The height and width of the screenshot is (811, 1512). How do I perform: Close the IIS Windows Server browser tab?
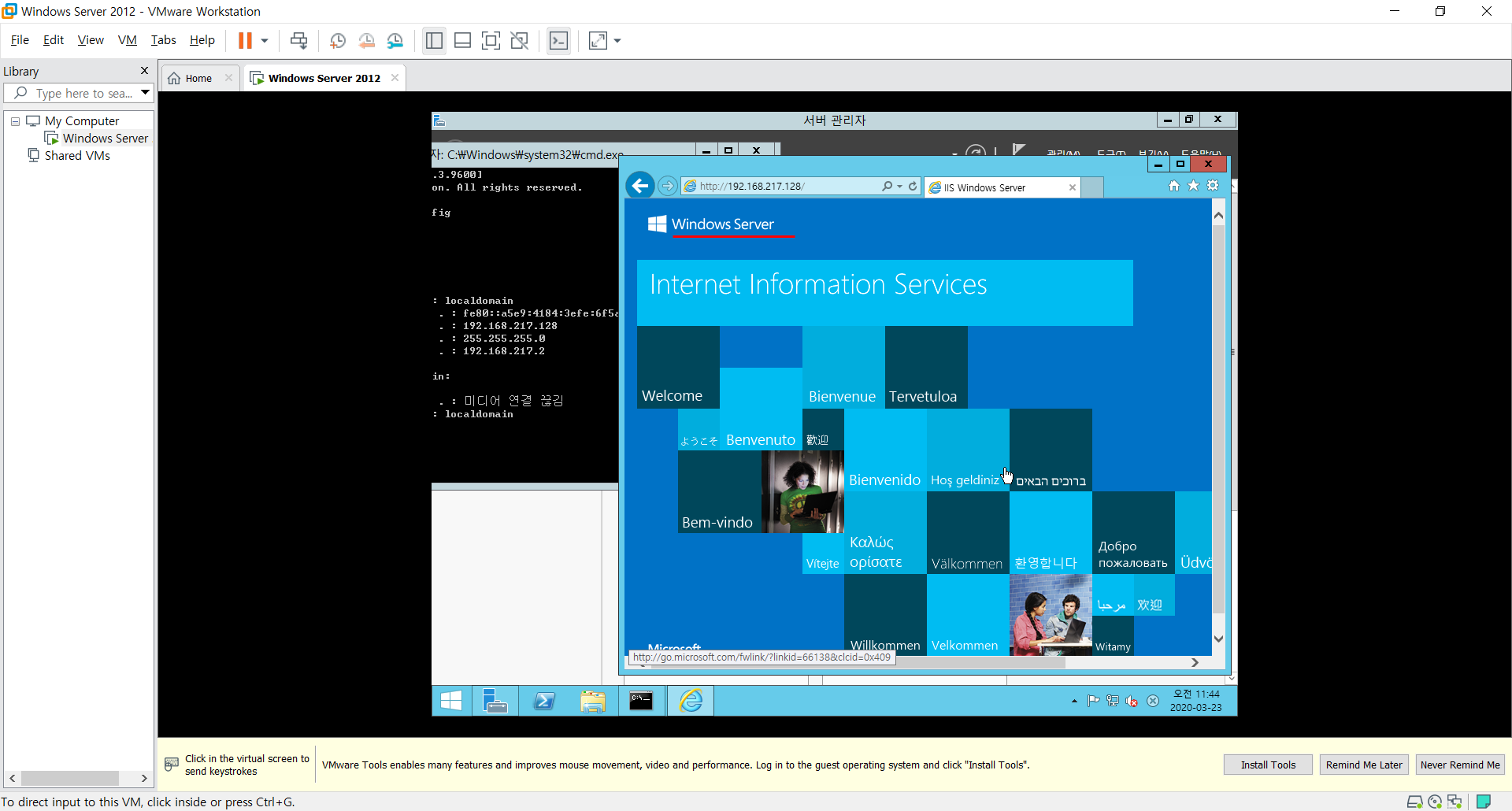pyautogui.click(x=1072, y=187)
